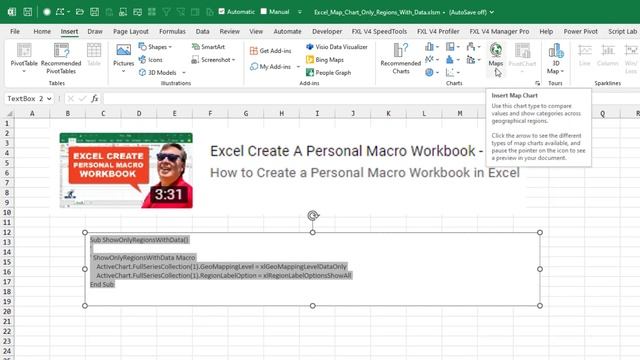Click the text box rotation handle
Screen dimensions: 640x360
[x=313, y=216]
